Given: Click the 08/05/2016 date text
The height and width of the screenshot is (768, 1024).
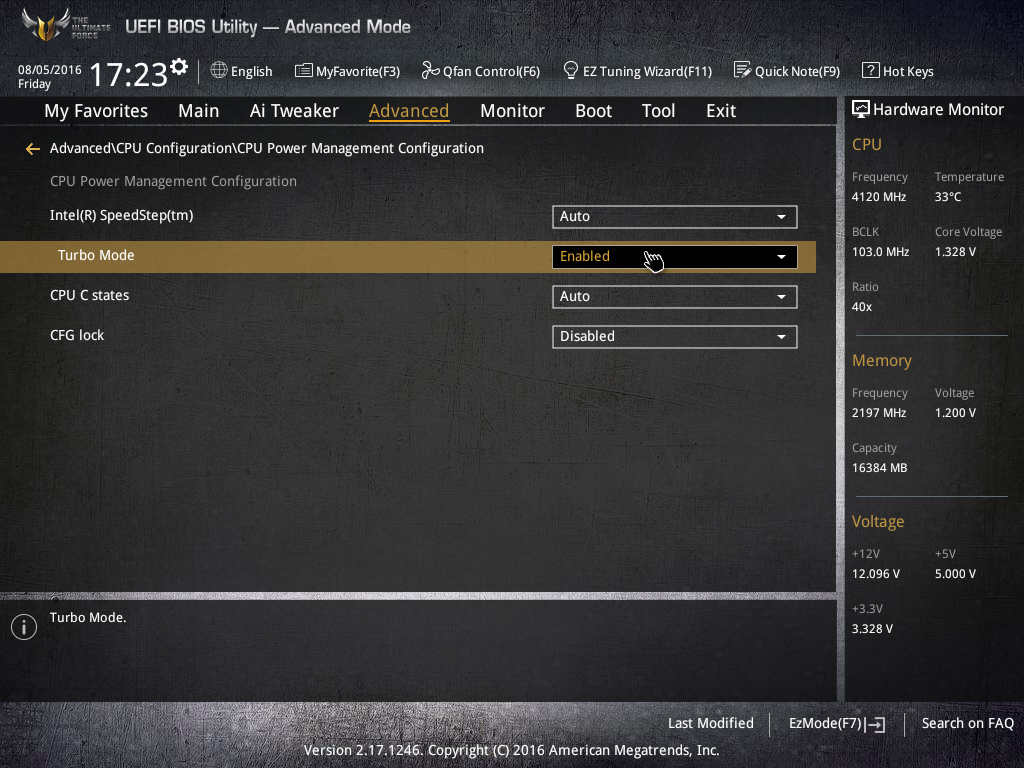Looking at the screenshot, I should [x=50, y=70].
